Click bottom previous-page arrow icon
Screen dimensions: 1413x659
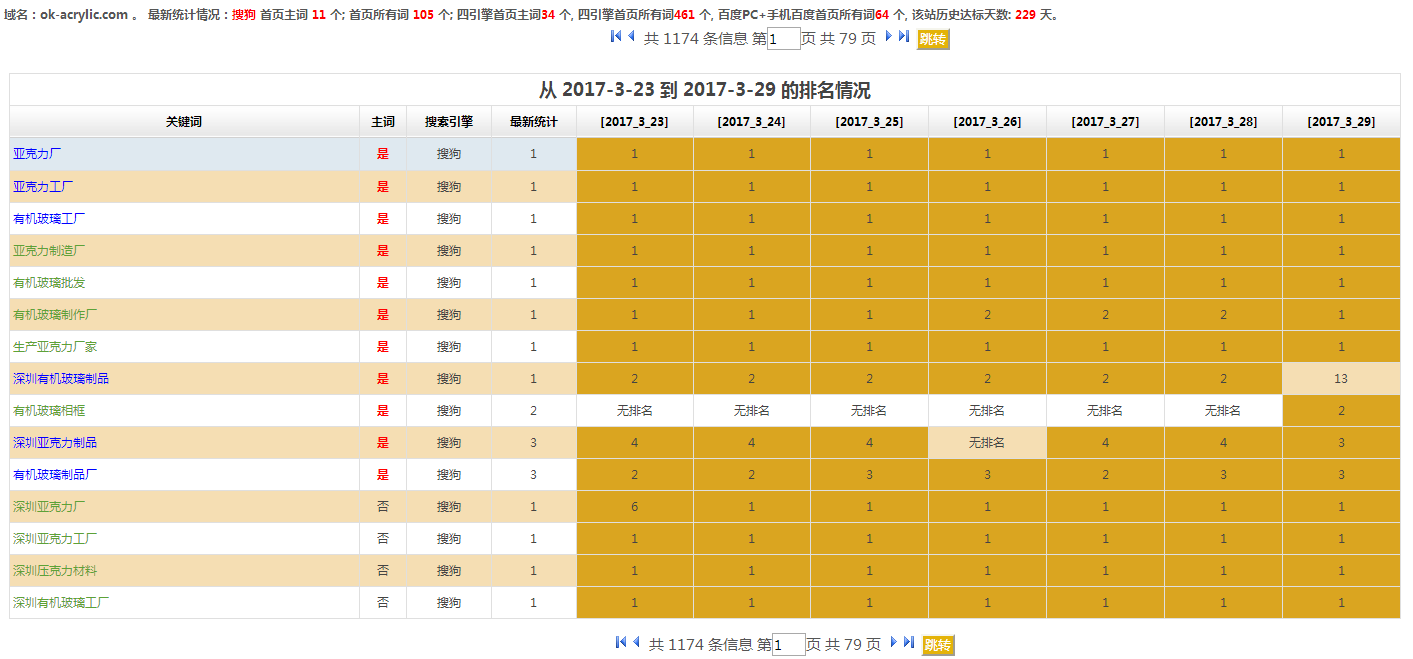click(x=636, y=643)
